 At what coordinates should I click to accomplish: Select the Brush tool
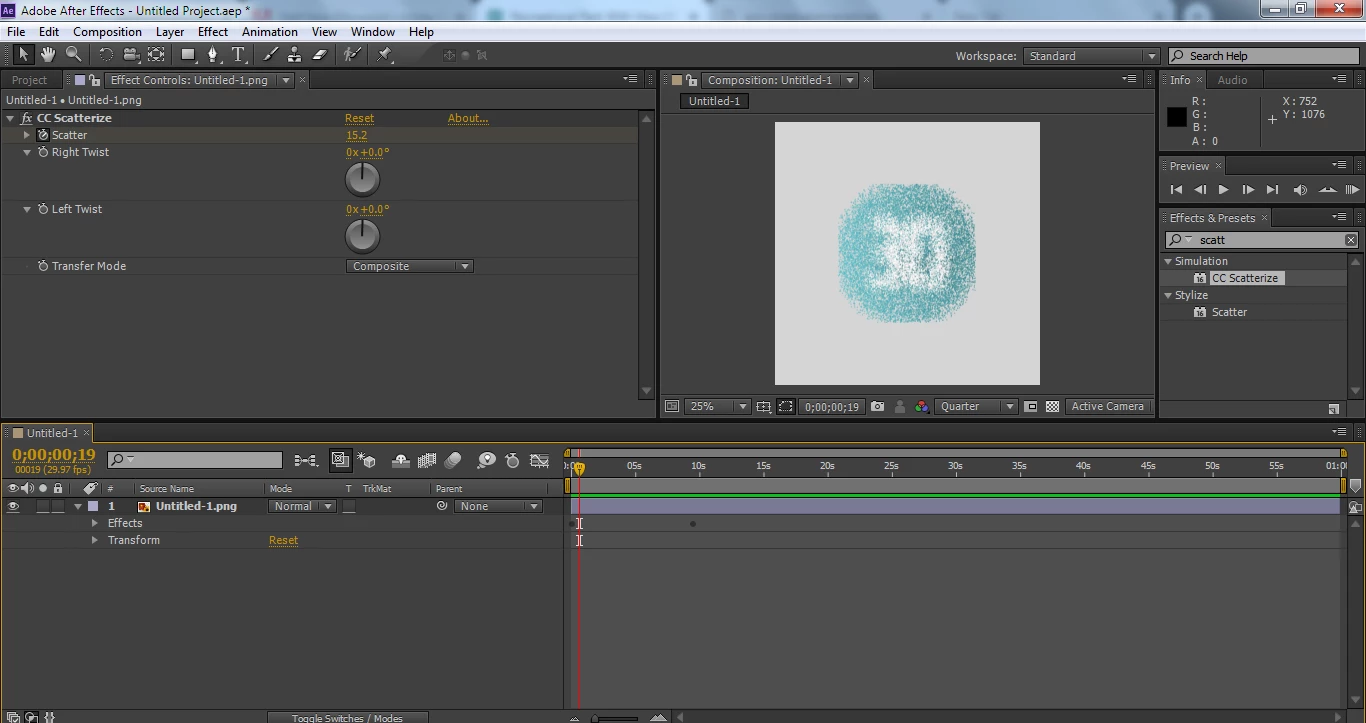(271, 55)
